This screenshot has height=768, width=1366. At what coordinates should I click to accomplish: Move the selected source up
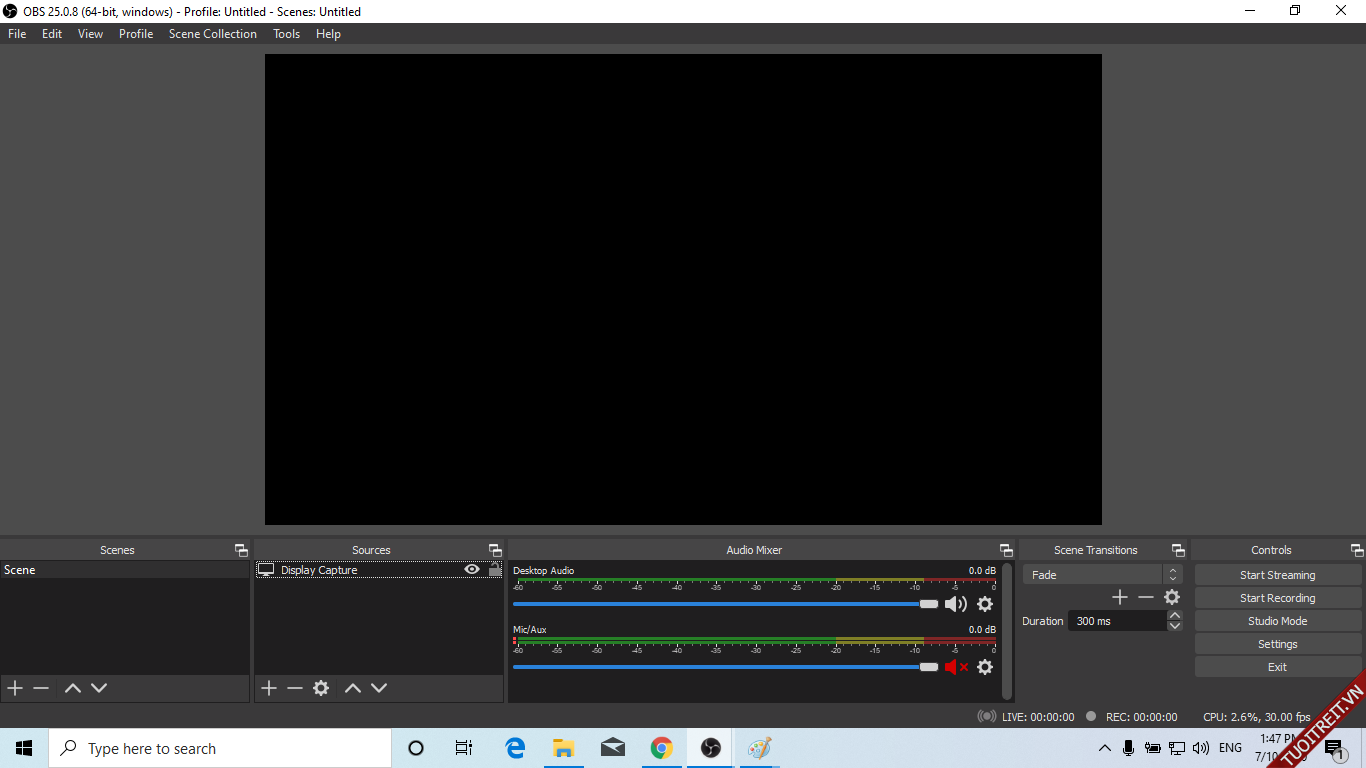[x=353, y=688]
